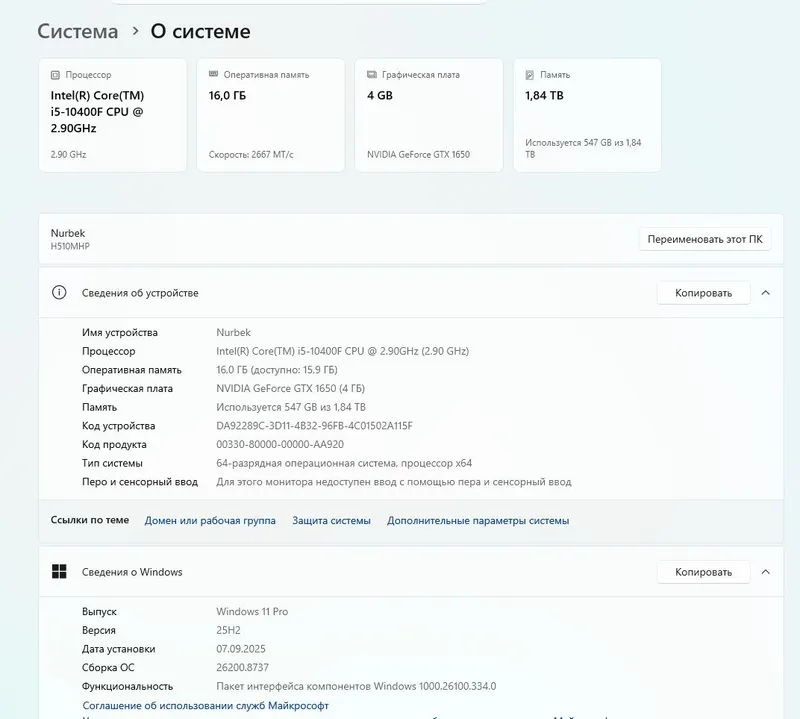Open Домен или рабочая группа link
800x719 pixels.
(210, 520)
